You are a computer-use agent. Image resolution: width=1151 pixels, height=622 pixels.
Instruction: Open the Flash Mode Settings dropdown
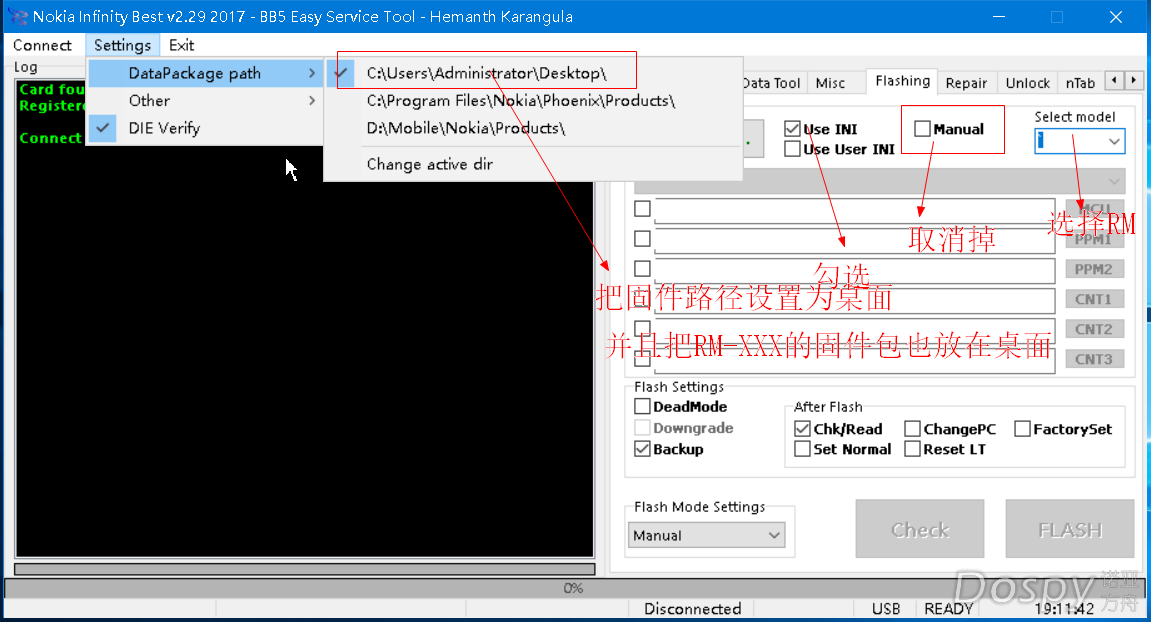click(x=706, y=535)
